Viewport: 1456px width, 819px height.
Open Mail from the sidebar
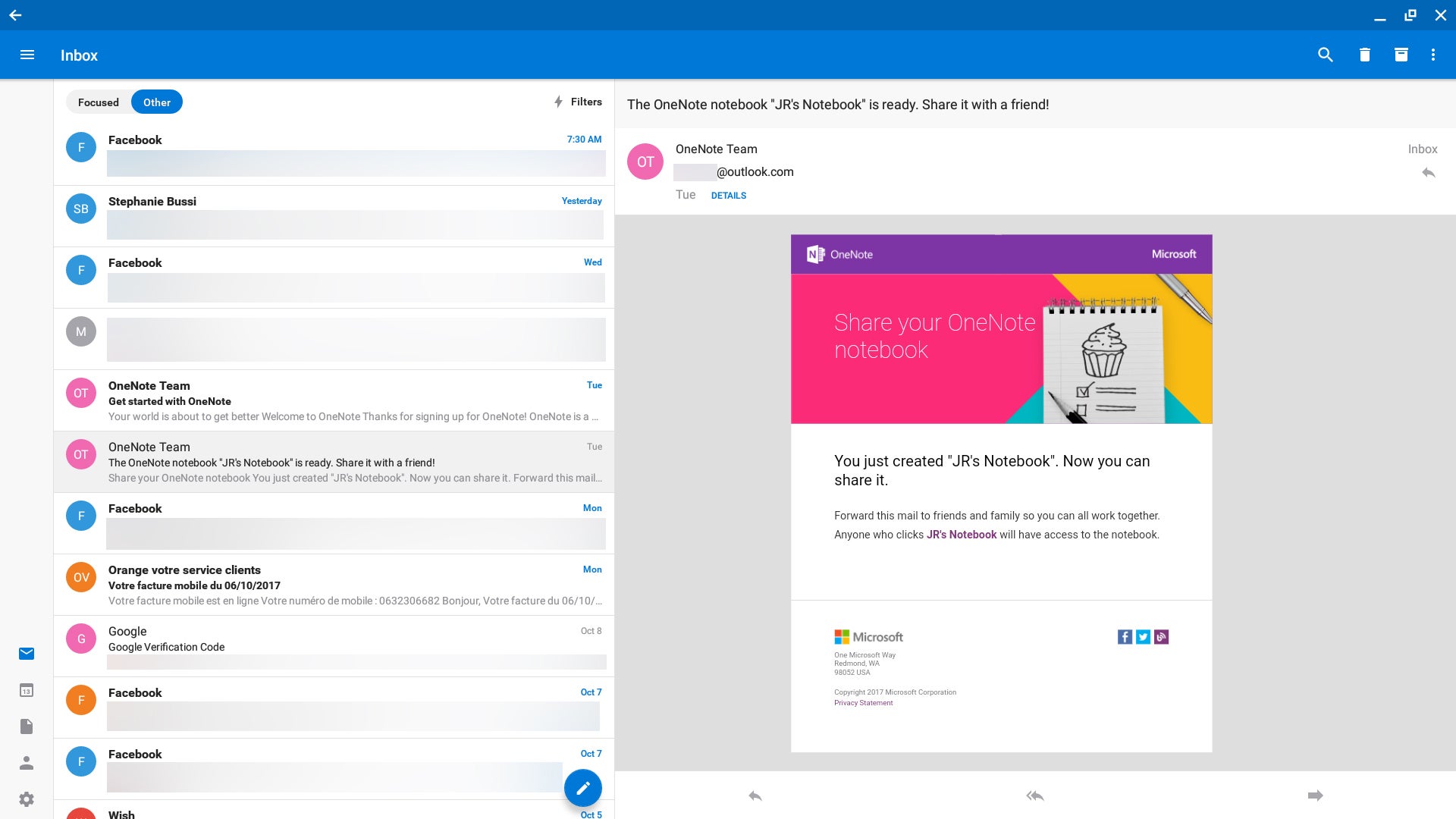(x=27, y=654)
